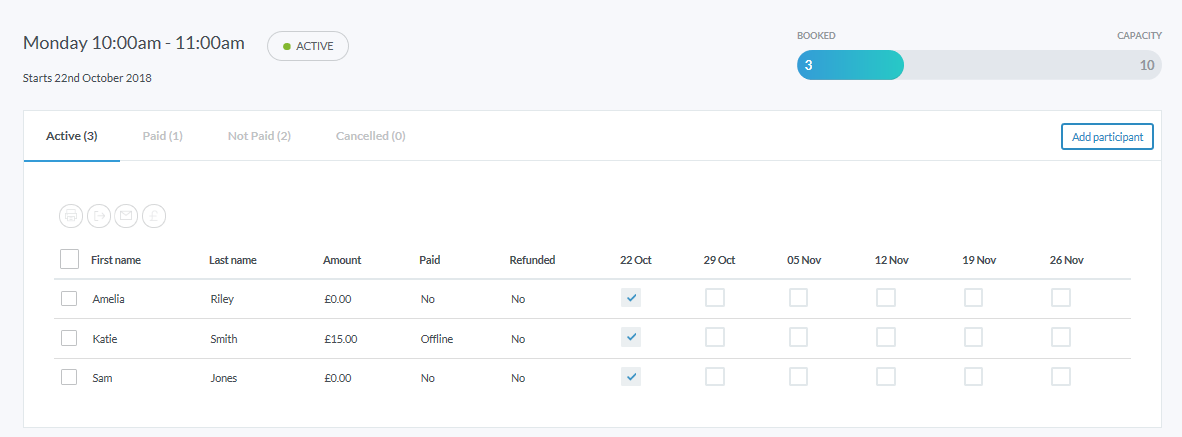Click the ACTIVE status badge

click(x=308, y=46)
